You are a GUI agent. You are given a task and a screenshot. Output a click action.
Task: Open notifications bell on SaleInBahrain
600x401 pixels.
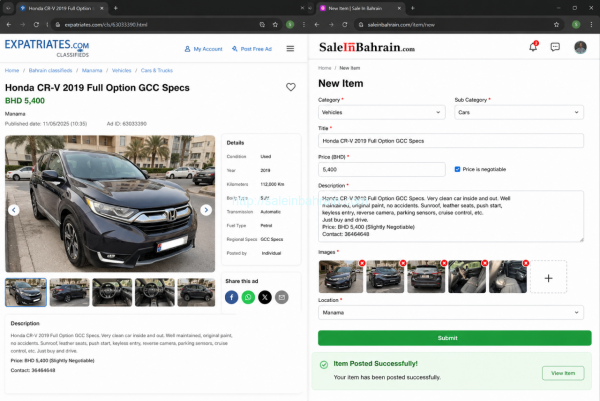pos(533,47)
